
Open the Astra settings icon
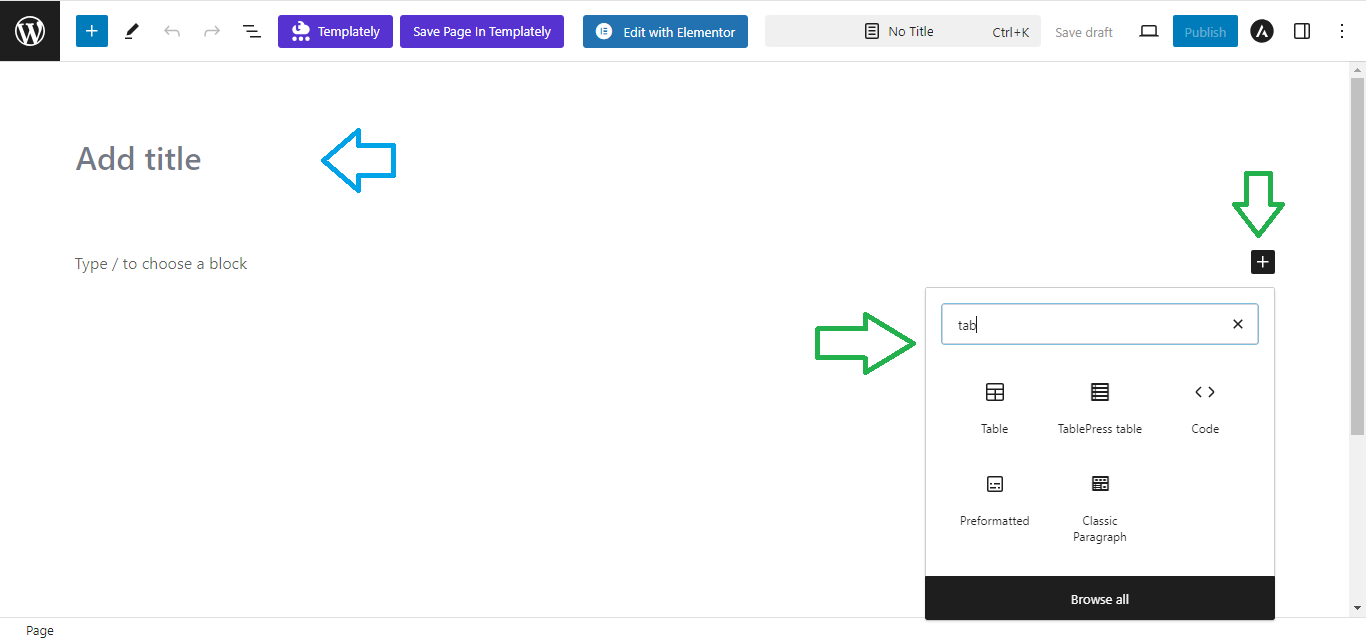1262,31
